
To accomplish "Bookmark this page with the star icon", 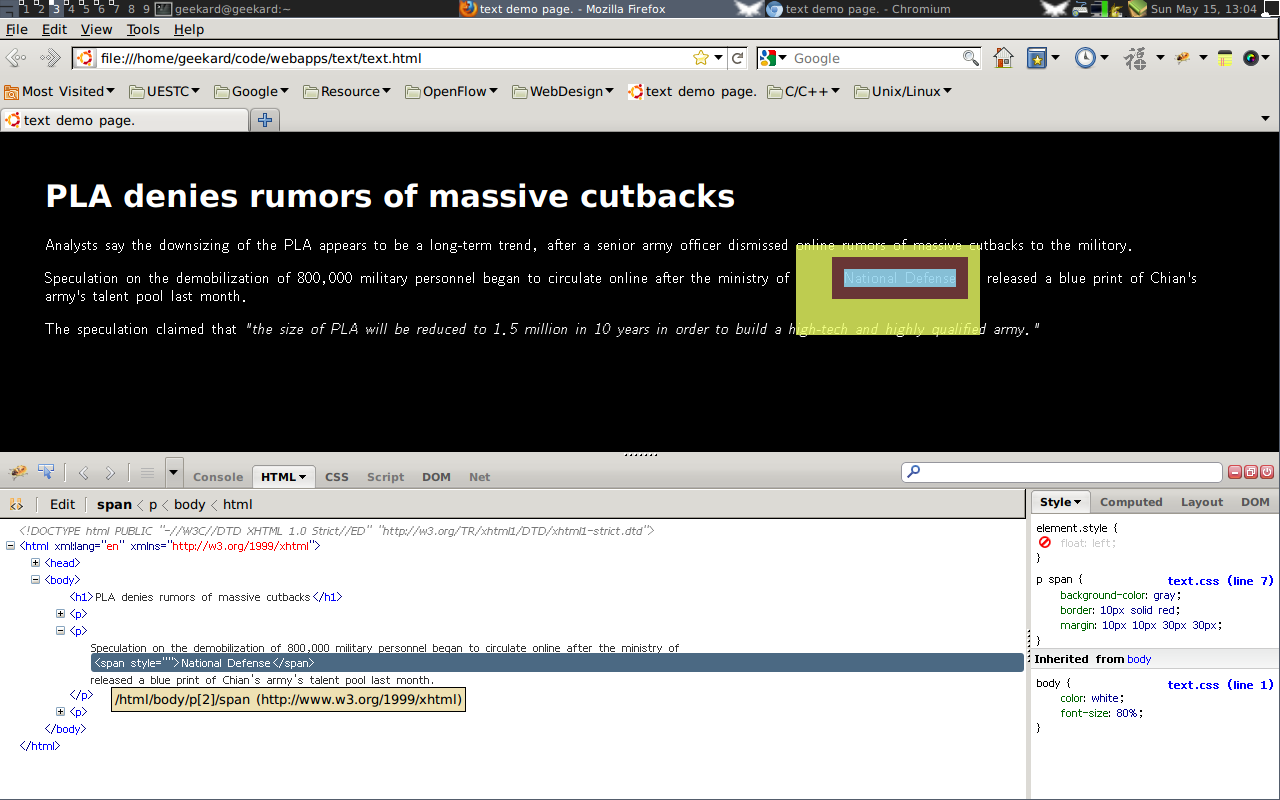I will pos(701,58).
